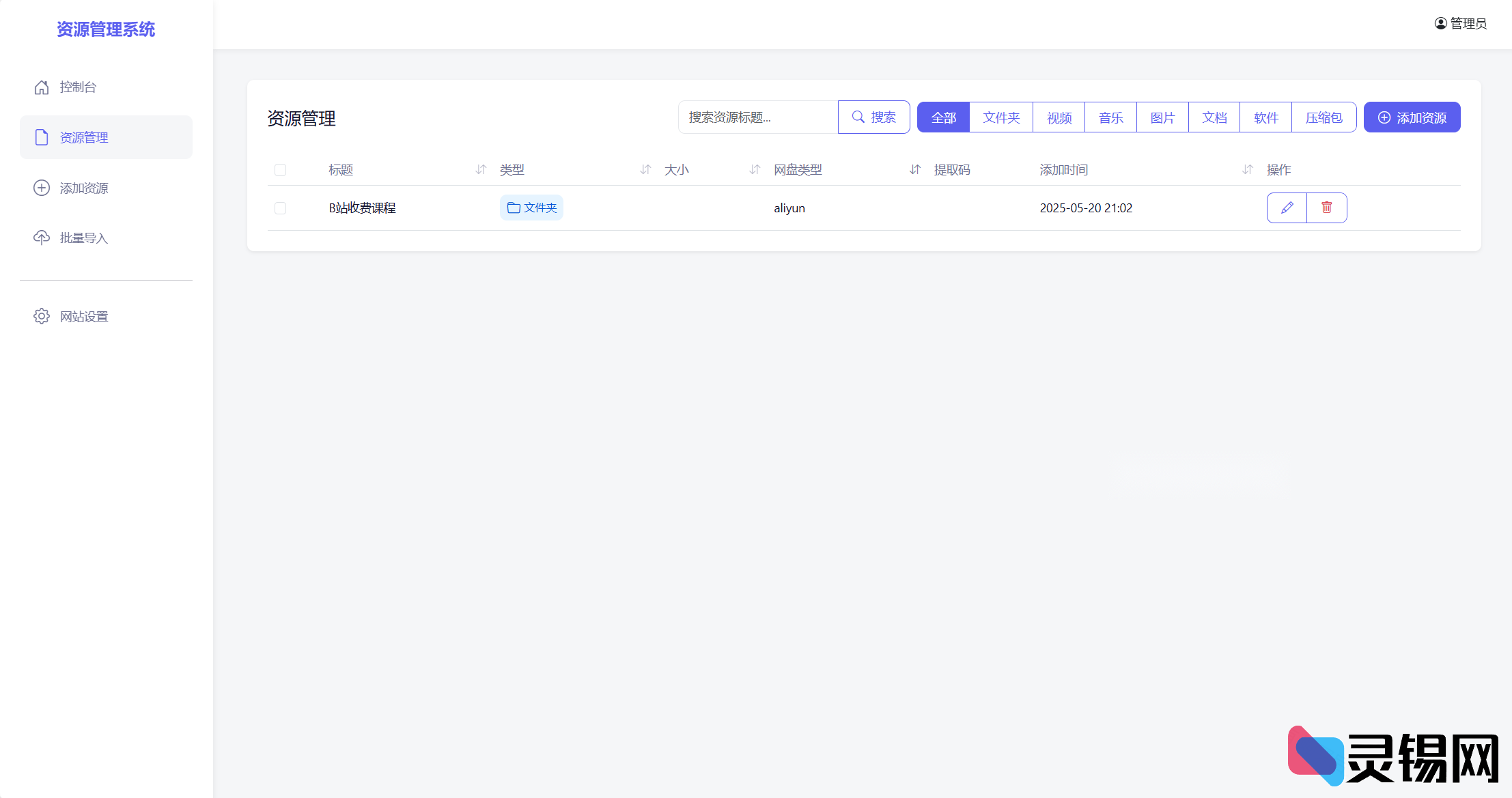The image size is (1512, 798).
Task: Click the cloud upload icon for 批量导入
Action: click(x=42, y=238)
